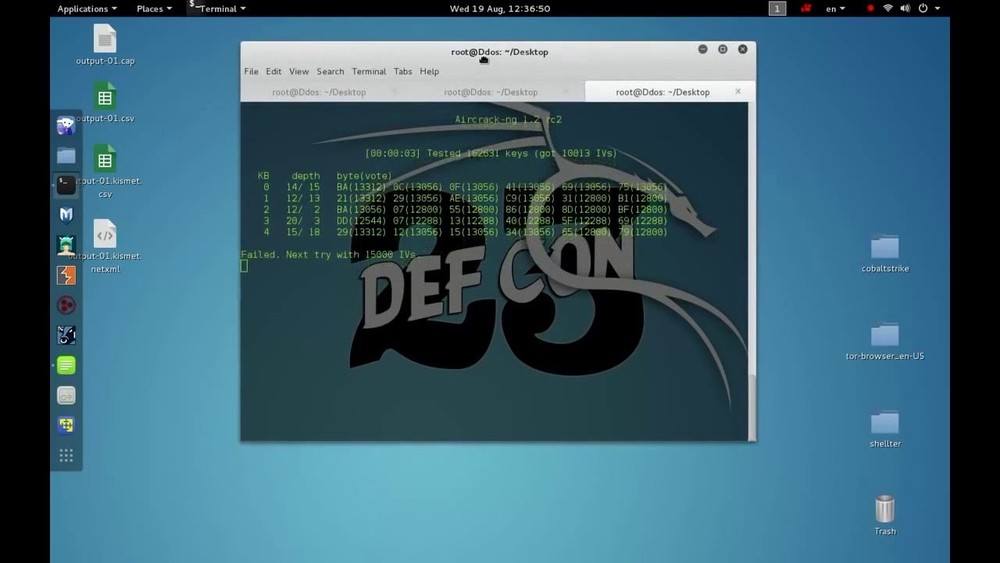
Task: Open output-01.cap file on desktop
Action: click(x=105, y=44)
